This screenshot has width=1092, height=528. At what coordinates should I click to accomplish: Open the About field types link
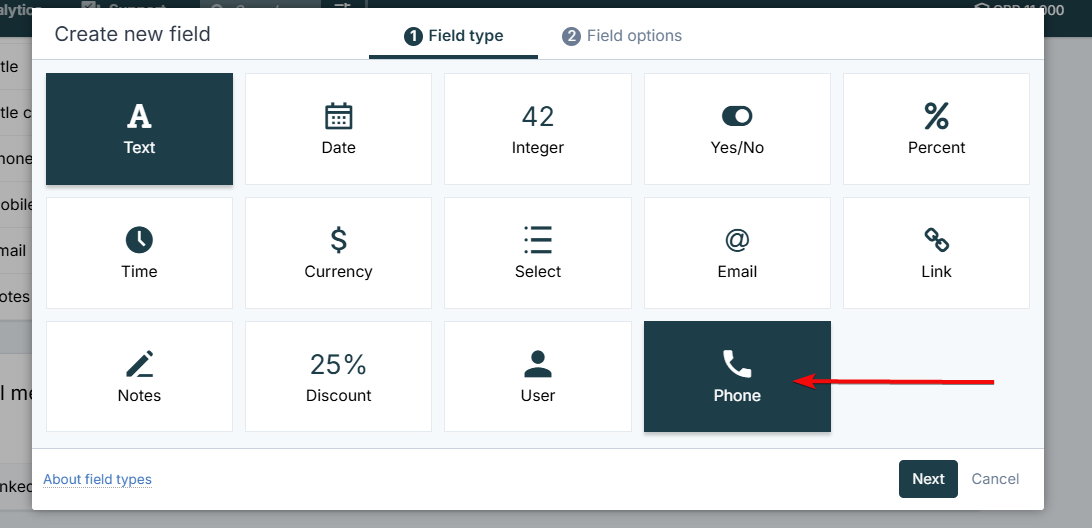(98, 479)
